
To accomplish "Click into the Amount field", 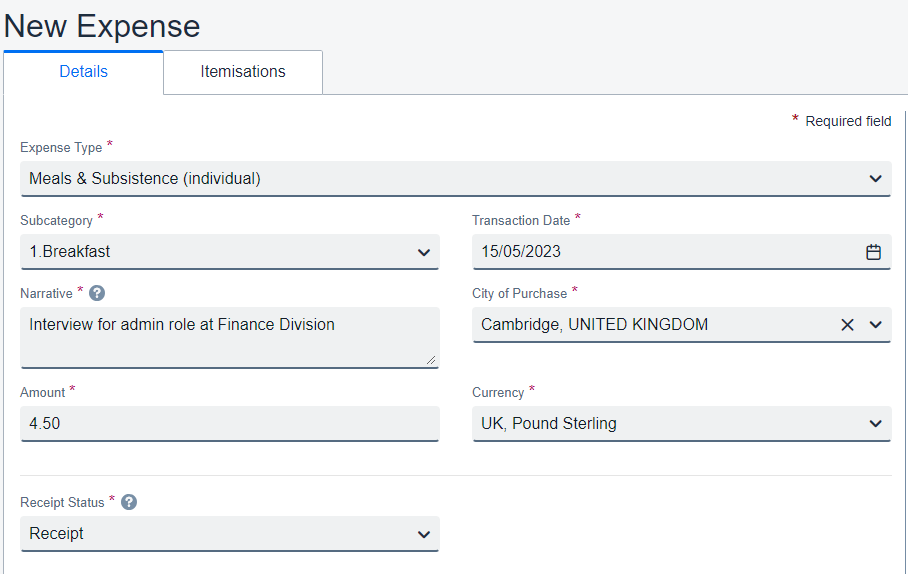I will (x=229, y=424).
